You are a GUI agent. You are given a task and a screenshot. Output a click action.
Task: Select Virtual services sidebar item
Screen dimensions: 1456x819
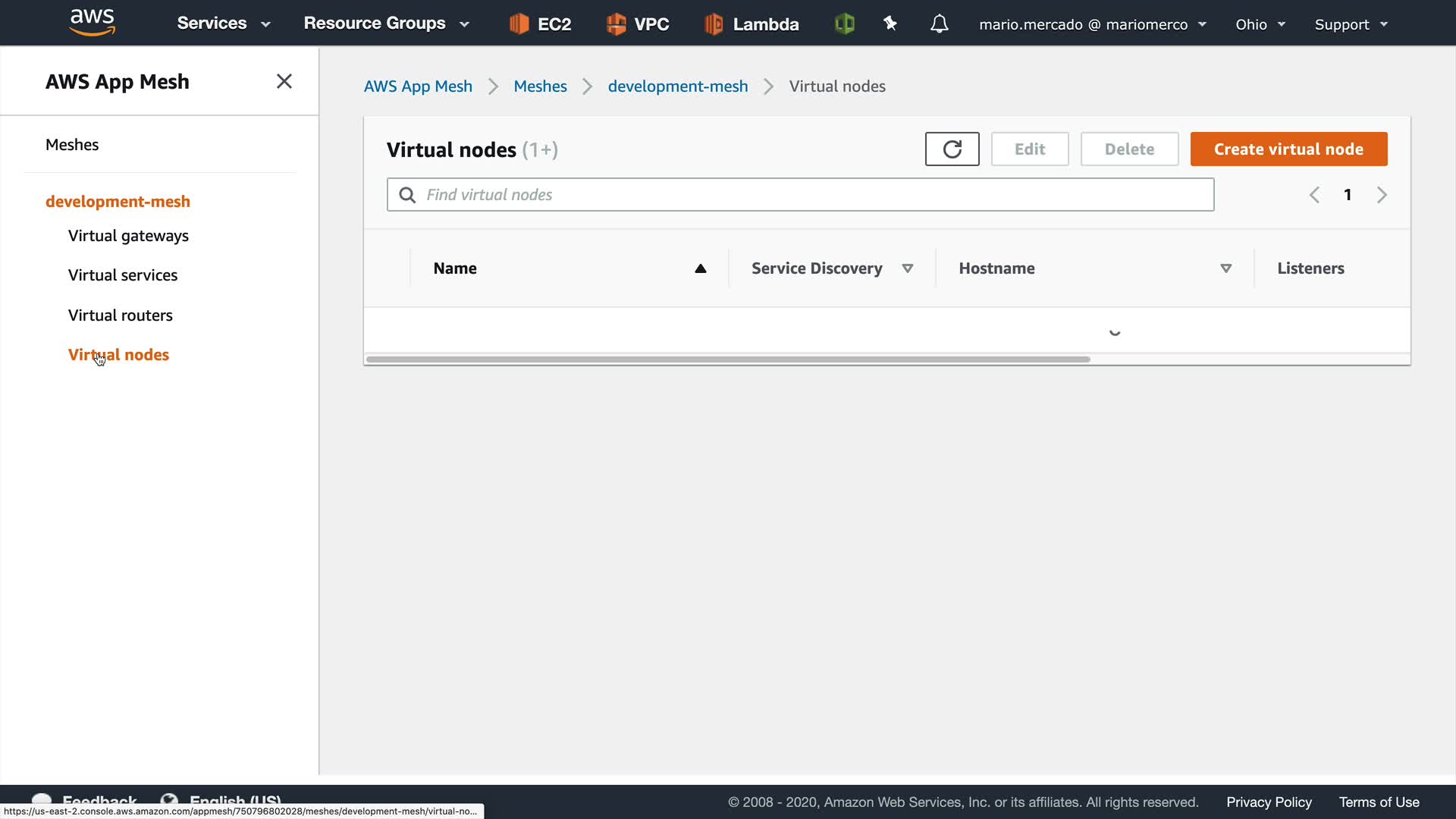pyautogui.click(x=122, y=275)
